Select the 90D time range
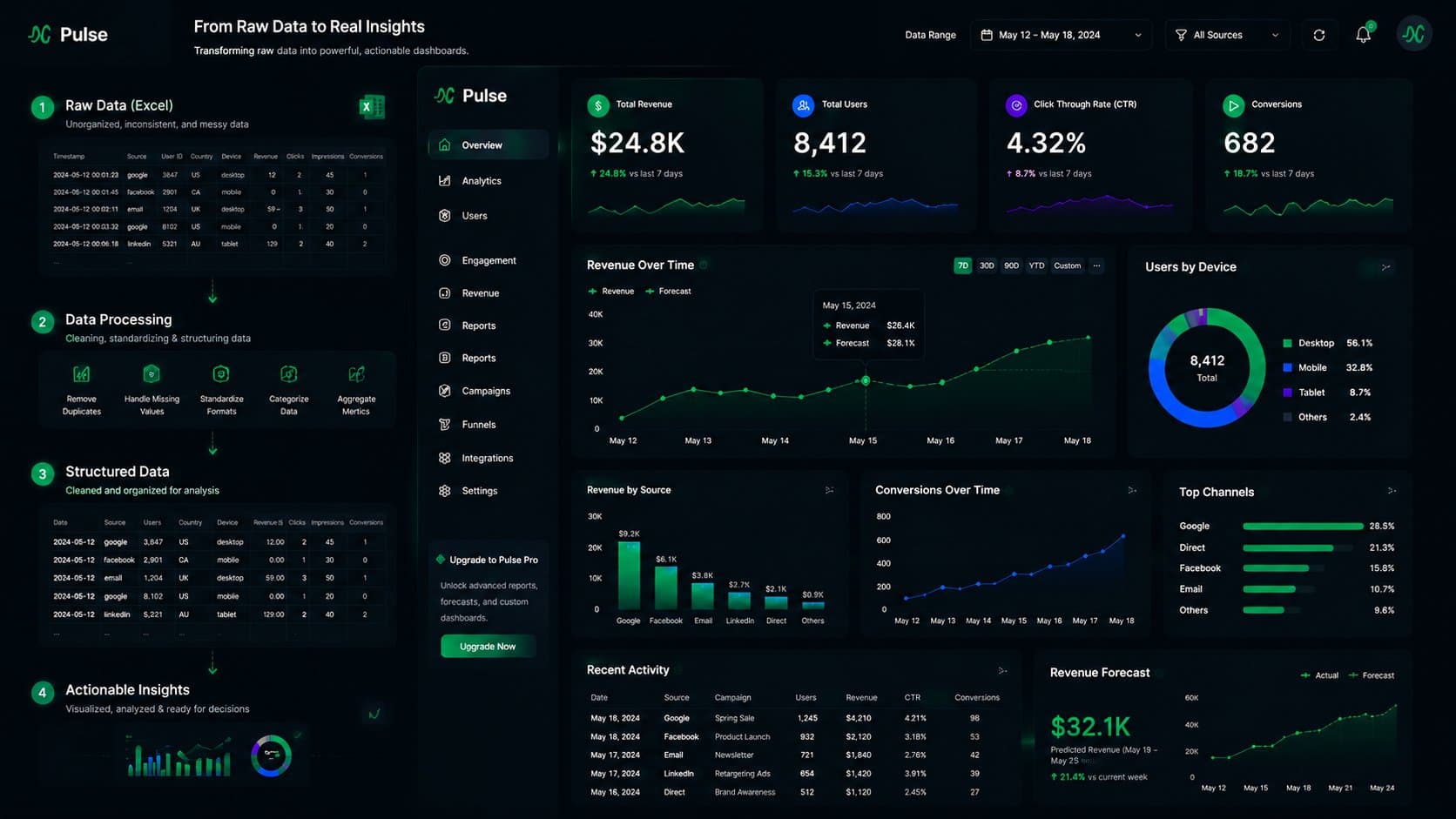 pyautogui.click(x=1011, y=265)
